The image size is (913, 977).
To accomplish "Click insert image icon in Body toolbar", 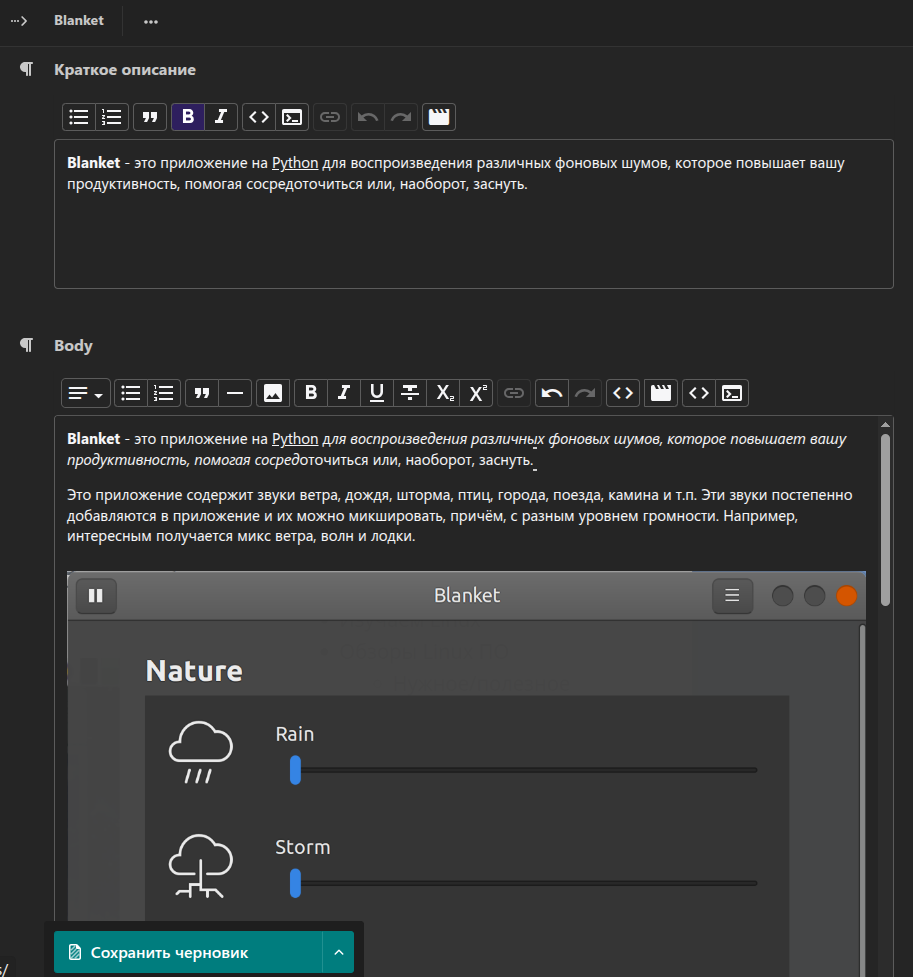I will pos(273,393).
